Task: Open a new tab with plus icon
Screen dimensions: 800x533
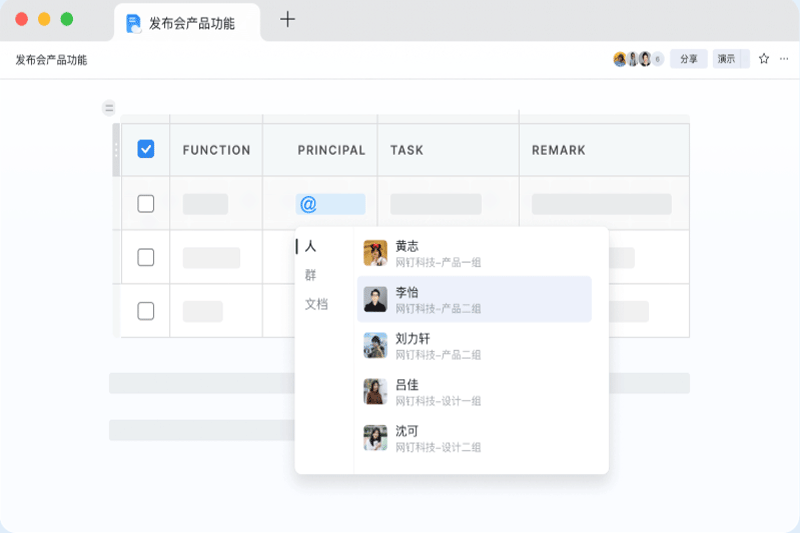Action: point(287,19)
